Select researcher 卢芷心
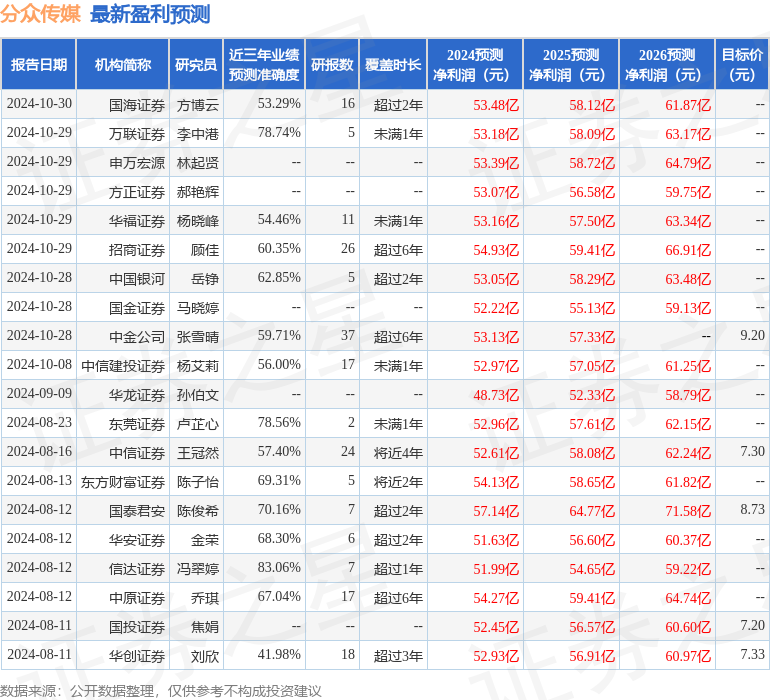Image resolution: width=770 pixels, height=700 pixels. [198, 424]
